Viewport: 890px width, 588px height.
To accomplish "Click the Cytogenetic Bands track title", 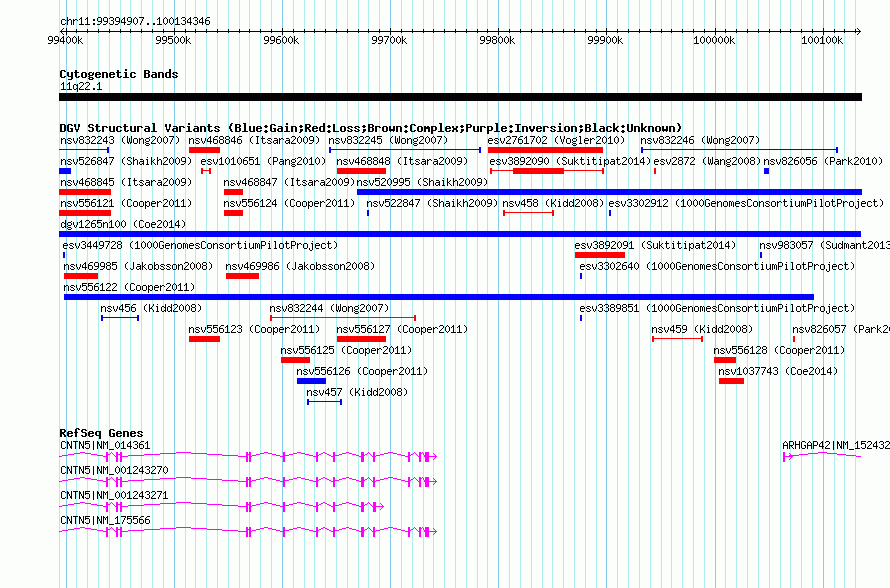I will coord(119,74).
